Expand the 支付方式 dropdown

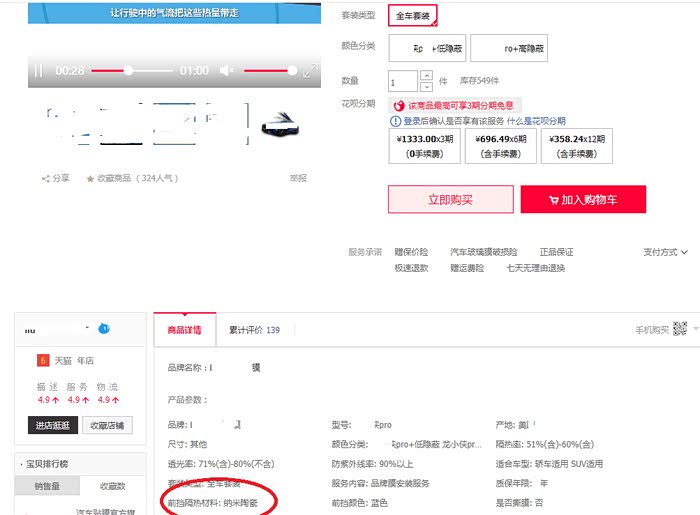[x=666, y=252]
